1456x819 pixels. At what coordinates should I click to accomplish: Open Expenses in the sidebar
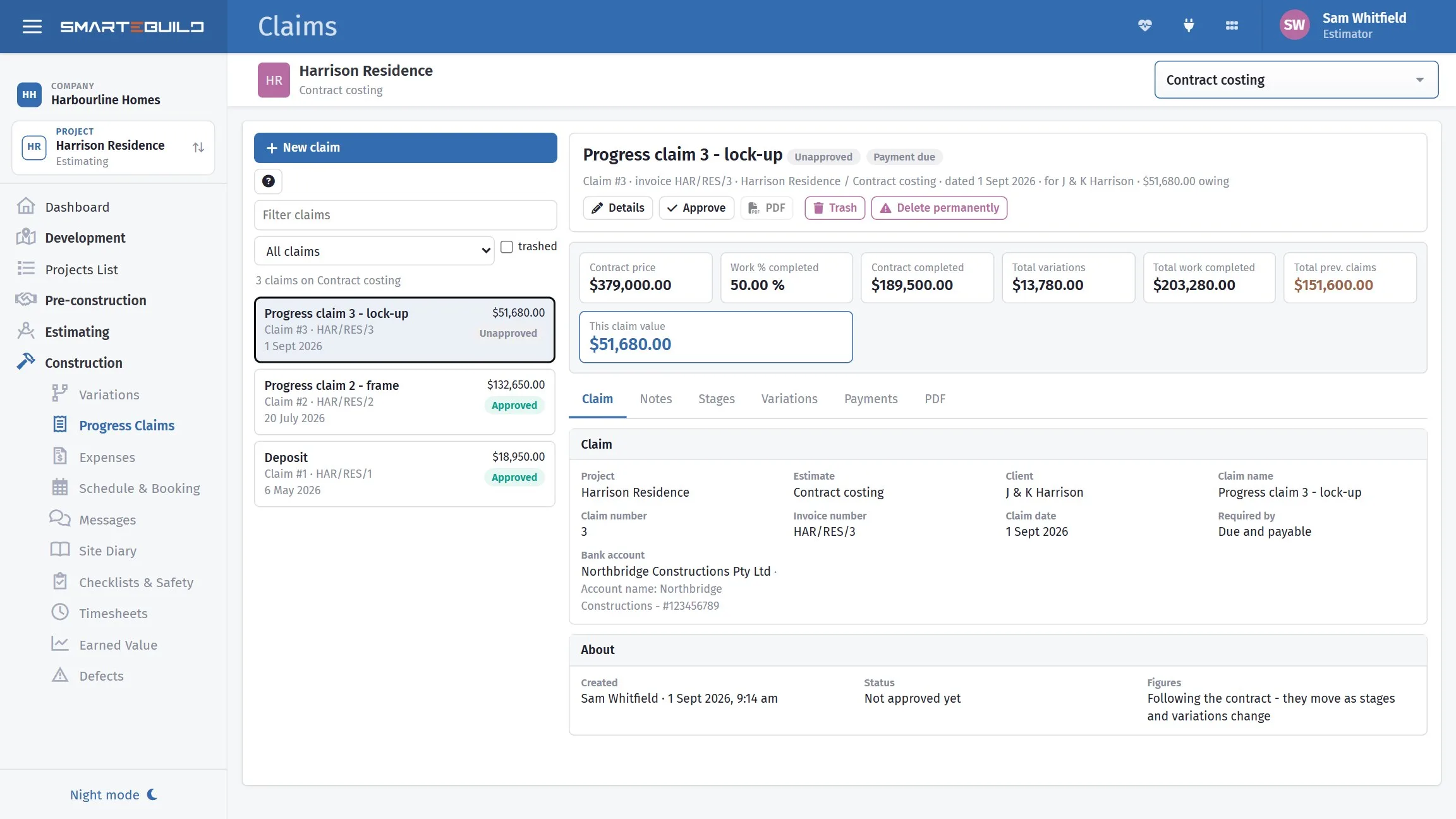[x=107, y=457]
